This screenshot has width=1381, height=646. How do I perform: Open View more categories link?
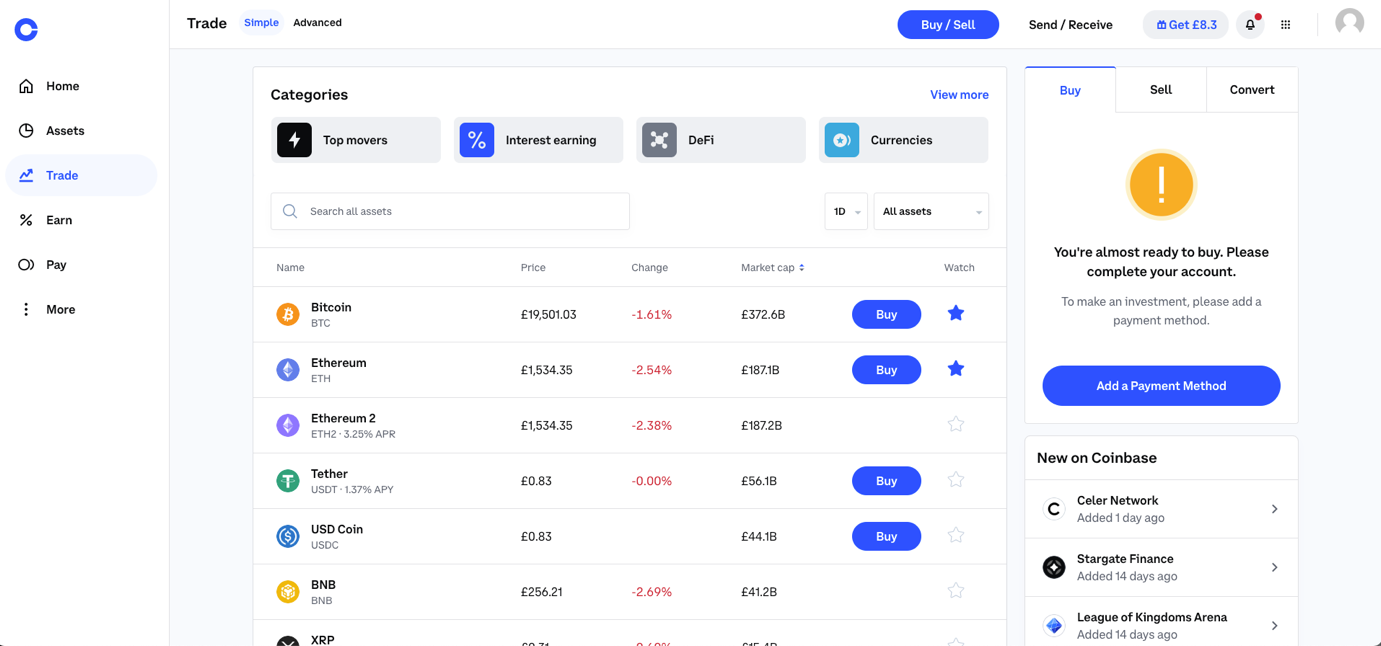pyautogui.click(x=959, y=95)
